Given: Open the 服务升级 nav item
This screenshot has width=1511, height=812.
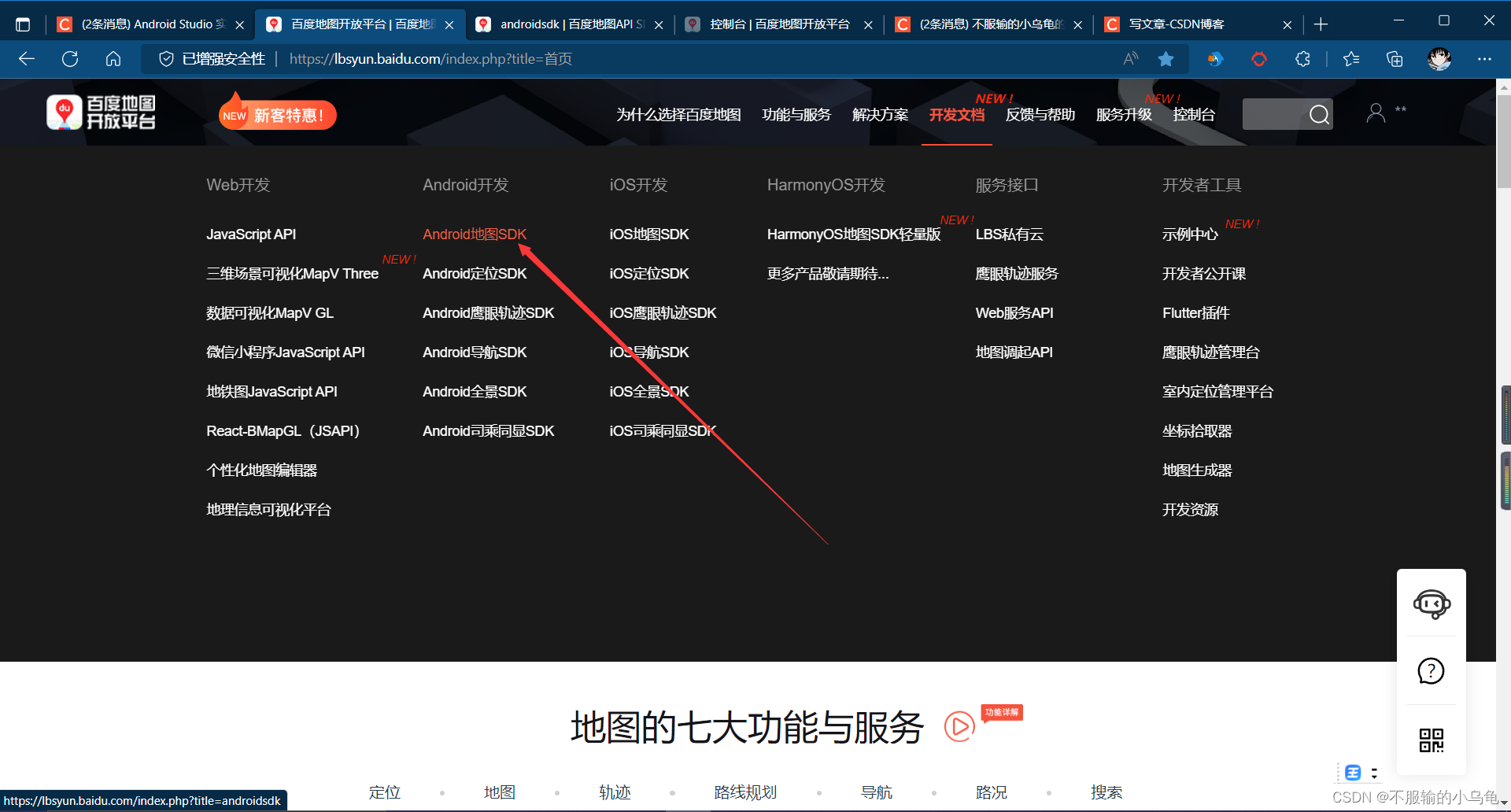Looking at the screenshot, I should pyautogui.click(x=1124, y=115).
